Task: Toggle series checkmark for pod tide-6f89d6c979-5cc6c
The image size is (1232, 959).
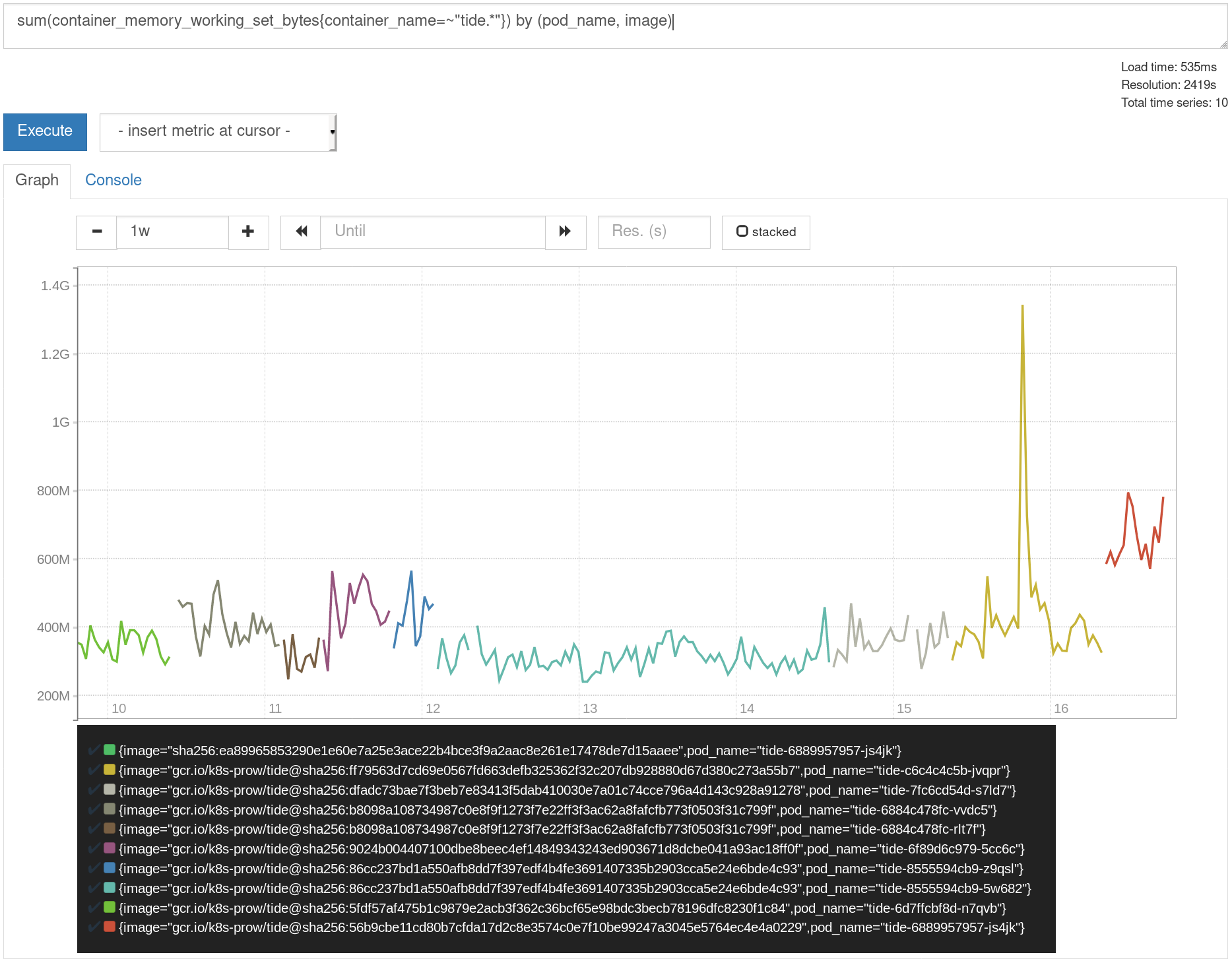Action: click(x=94, y=848)
